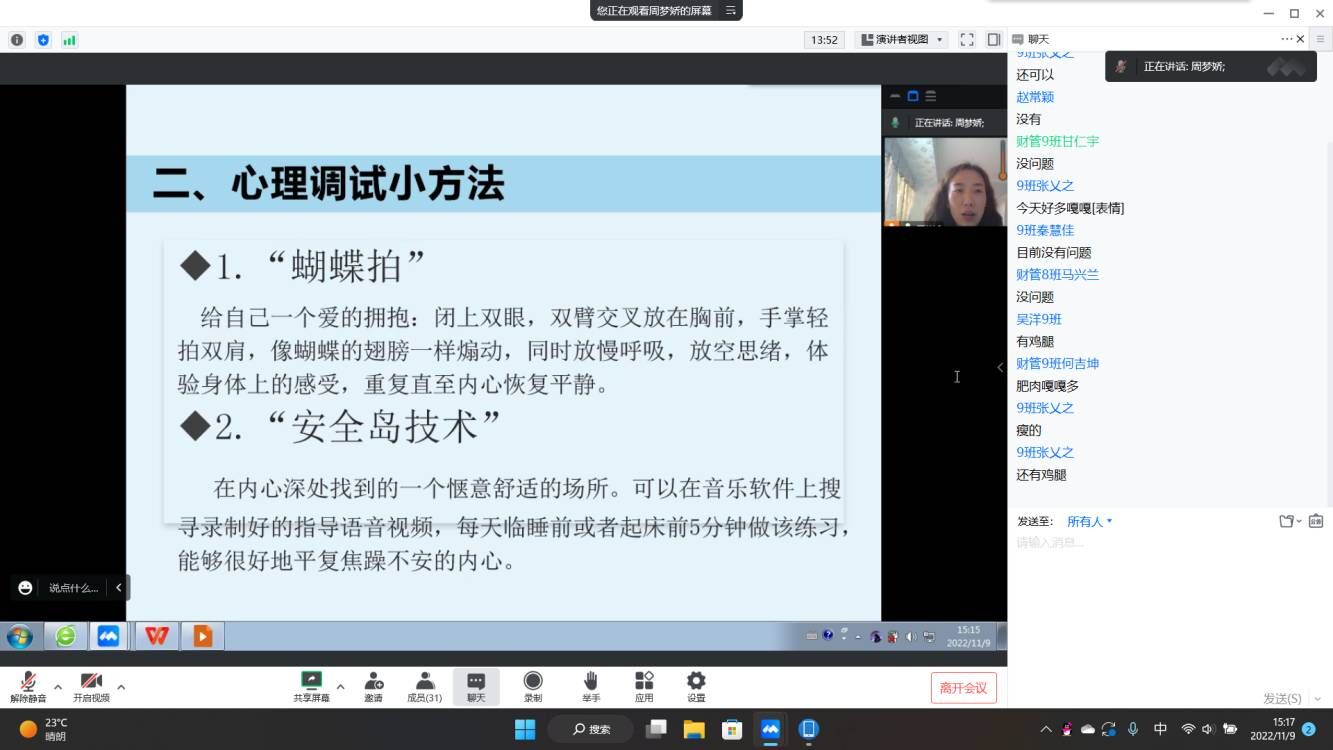Open meeting 设置 settings gear
The height and width of the screenshot is (750, 1333).
tap(696, 686)
